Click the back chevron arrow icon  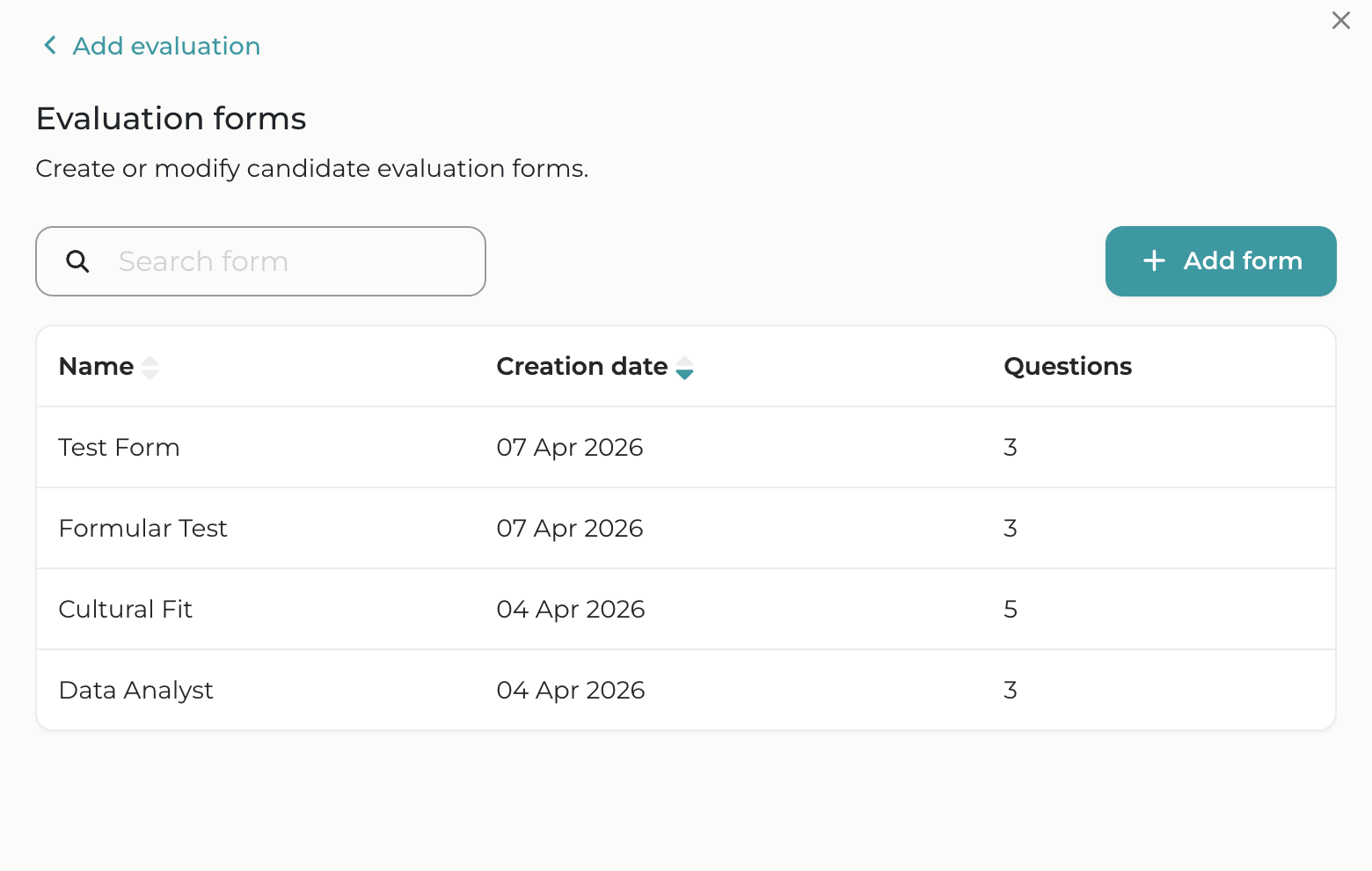point(50,46)
